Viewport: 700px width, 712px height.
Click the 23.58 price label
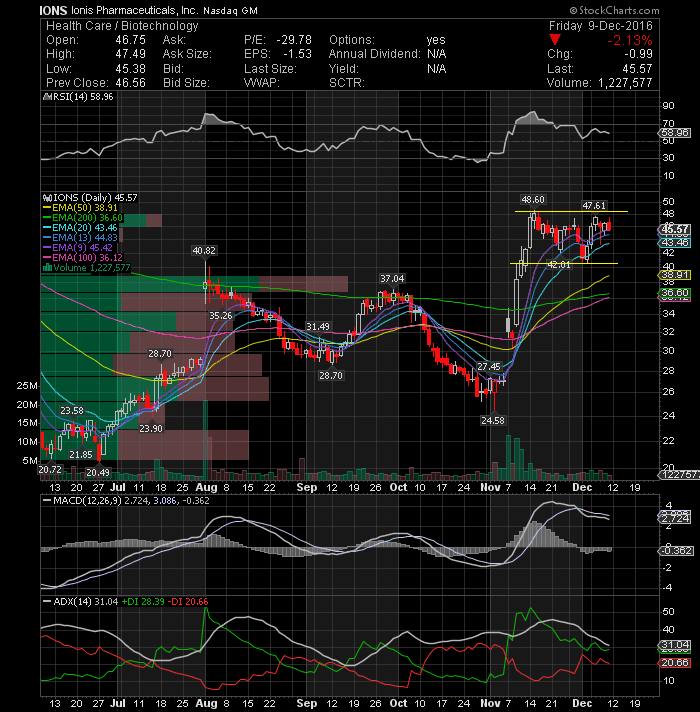(x=72, y=410)
